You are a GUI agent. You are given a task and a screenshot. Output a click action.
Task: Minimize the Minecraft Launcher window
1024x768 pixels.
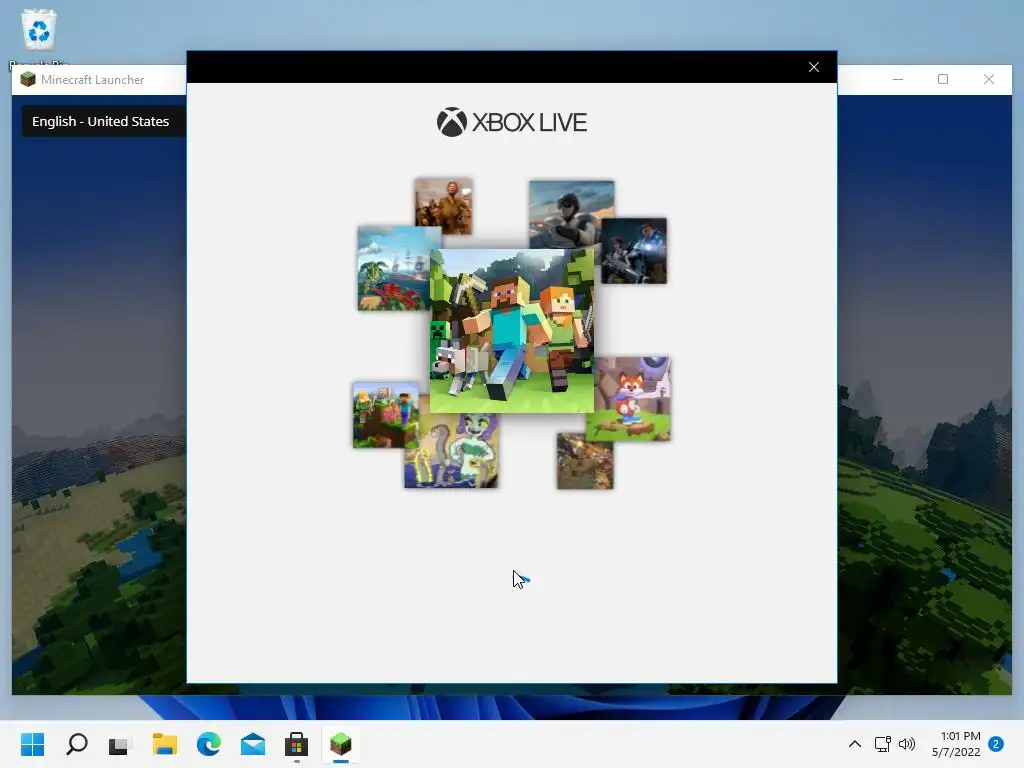[x=898, y=79]
